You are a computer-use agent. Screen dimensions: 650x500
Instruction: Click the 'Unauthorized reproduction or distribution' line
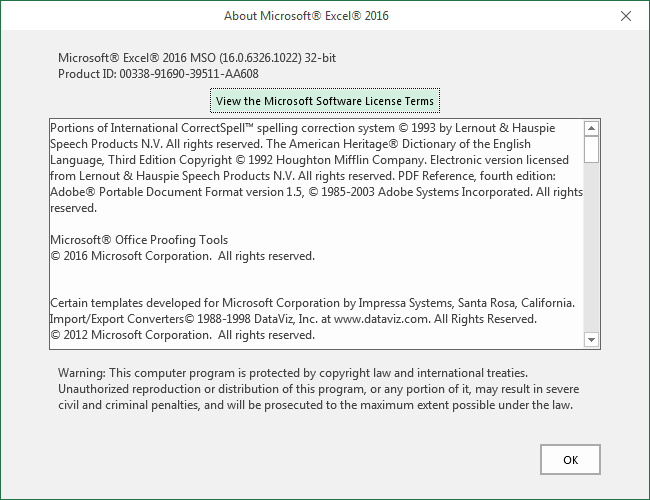click(x=318, y=389)
